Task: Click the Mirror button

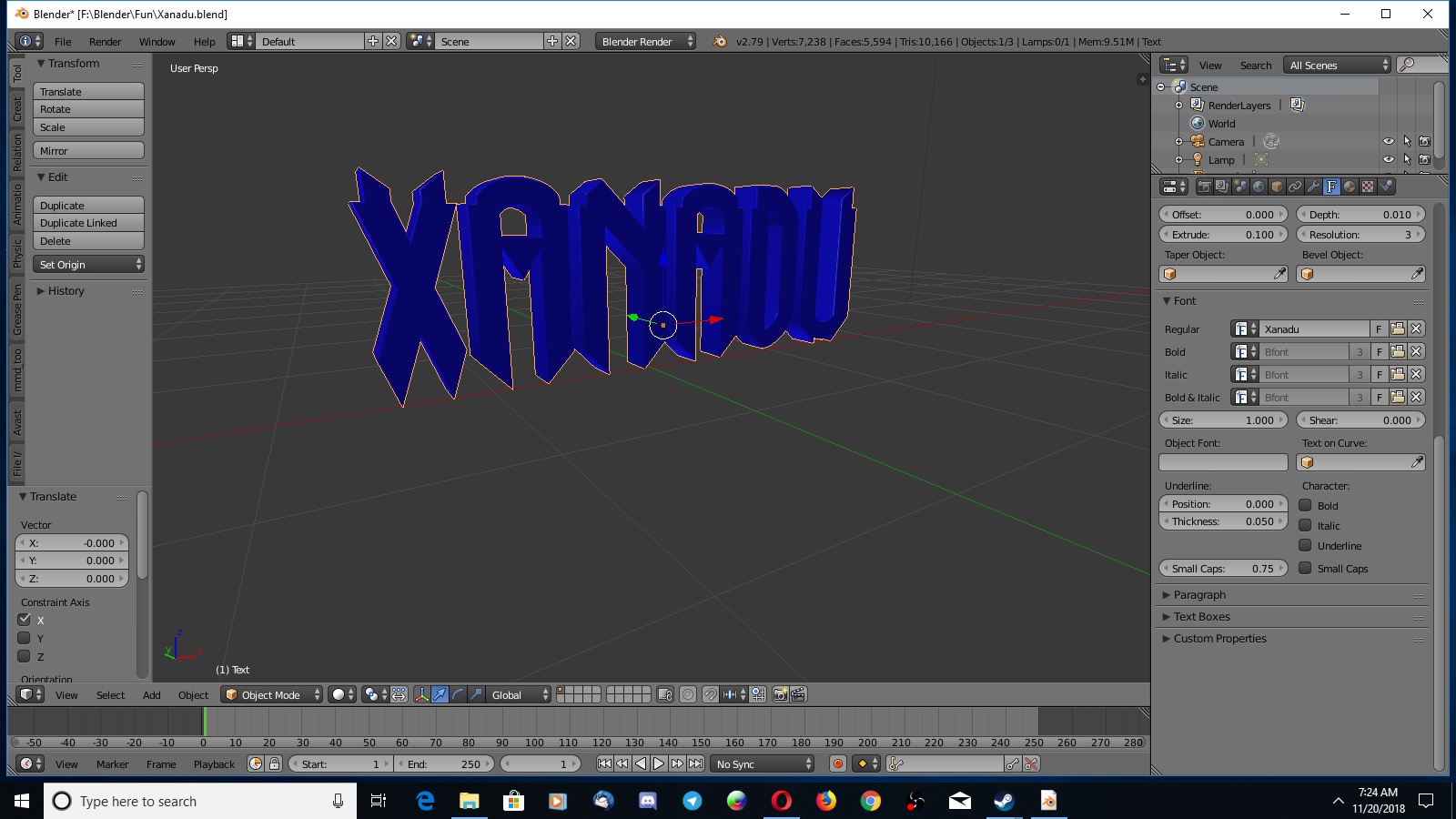Action: tap(88, 150)
